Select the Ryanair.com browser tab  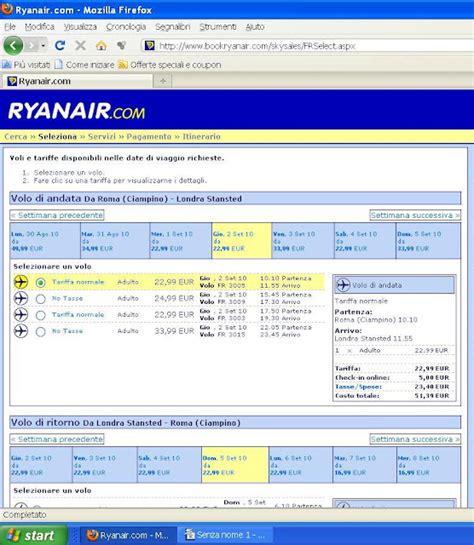77,81
